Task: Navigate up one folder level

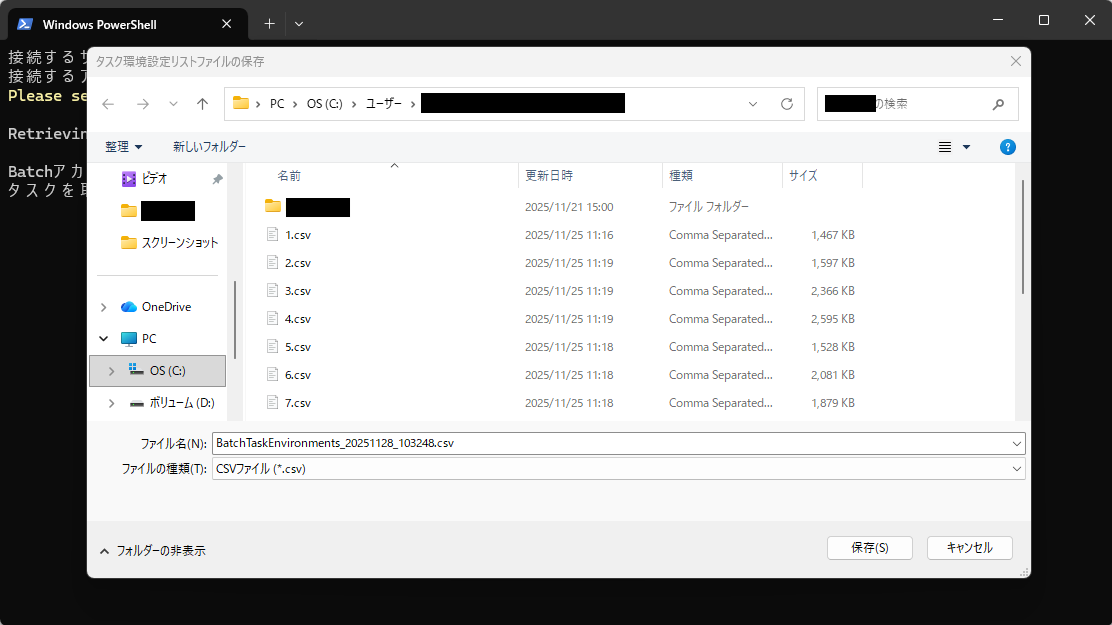Action: point(203,103)
